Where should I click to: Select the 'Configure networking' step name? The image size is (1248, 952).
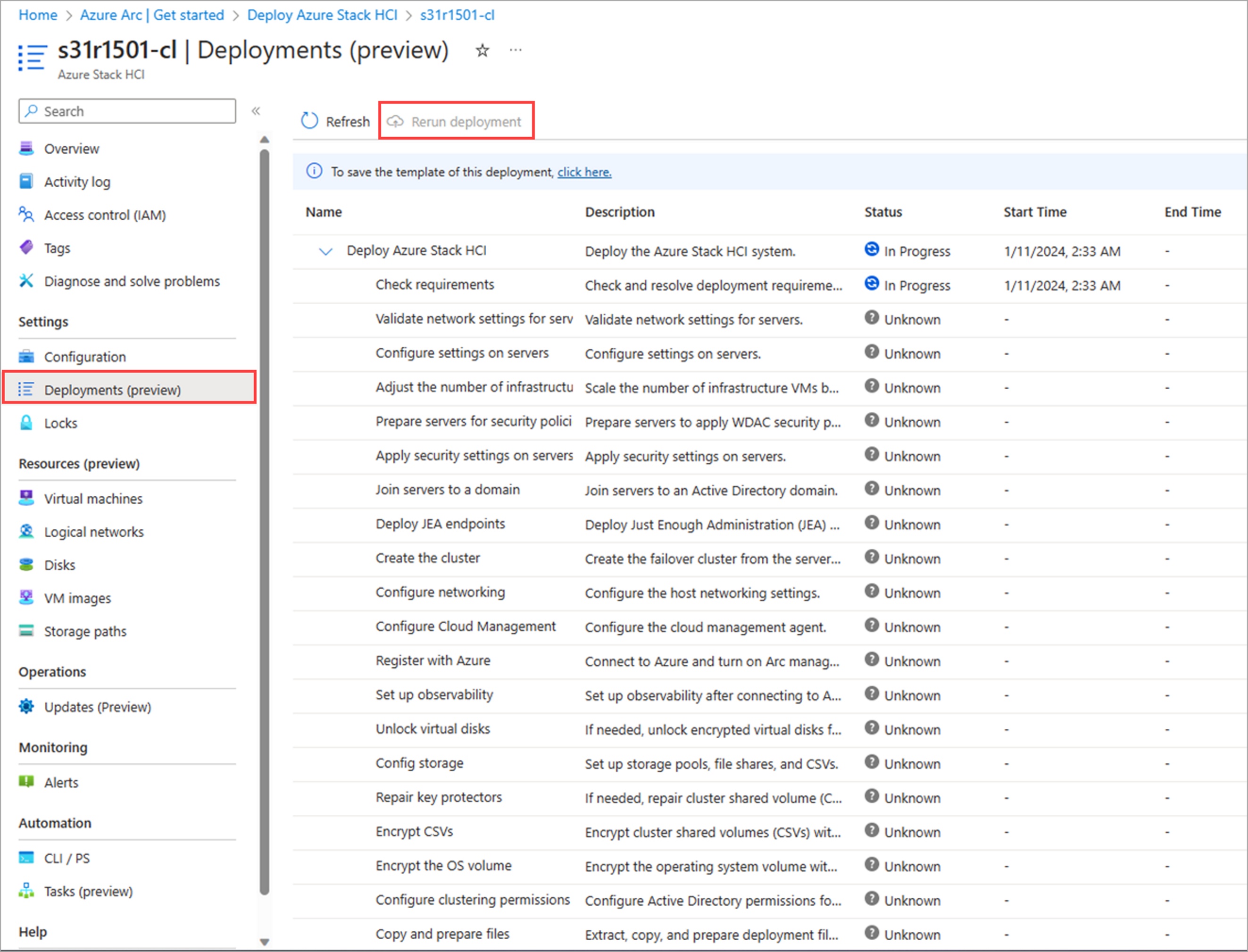[440, 592]
